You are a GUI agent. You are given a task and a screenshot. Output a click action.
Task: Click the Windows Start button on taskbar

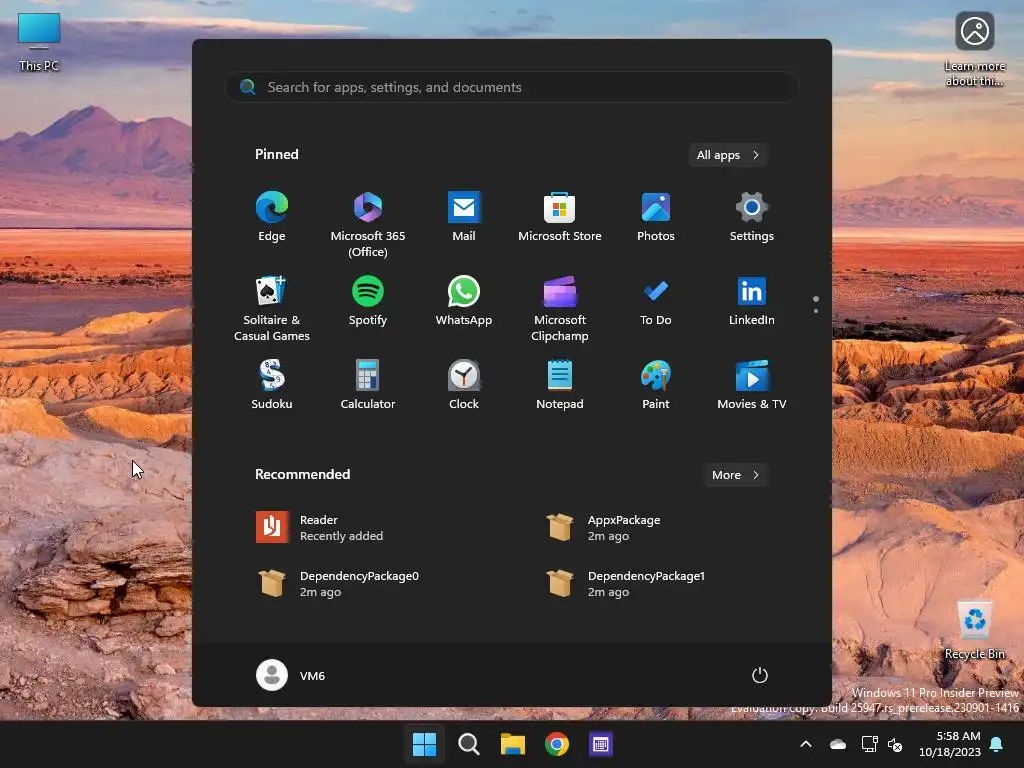tap(424, 744)
